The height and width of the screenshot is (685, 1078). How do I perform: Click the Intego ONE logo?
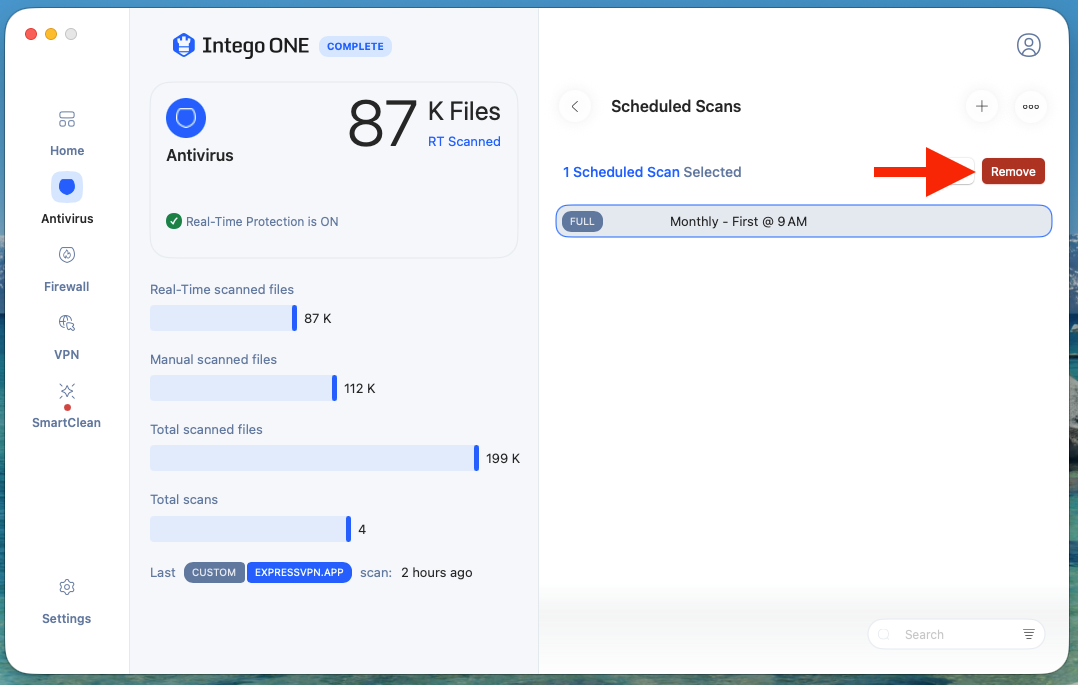(240, 46)
